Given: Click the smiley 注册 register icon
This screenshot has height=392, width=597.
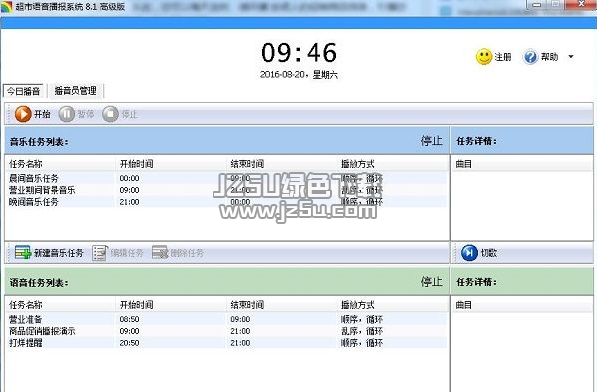Looking at the screenshot, I should [x=484, y=57].
